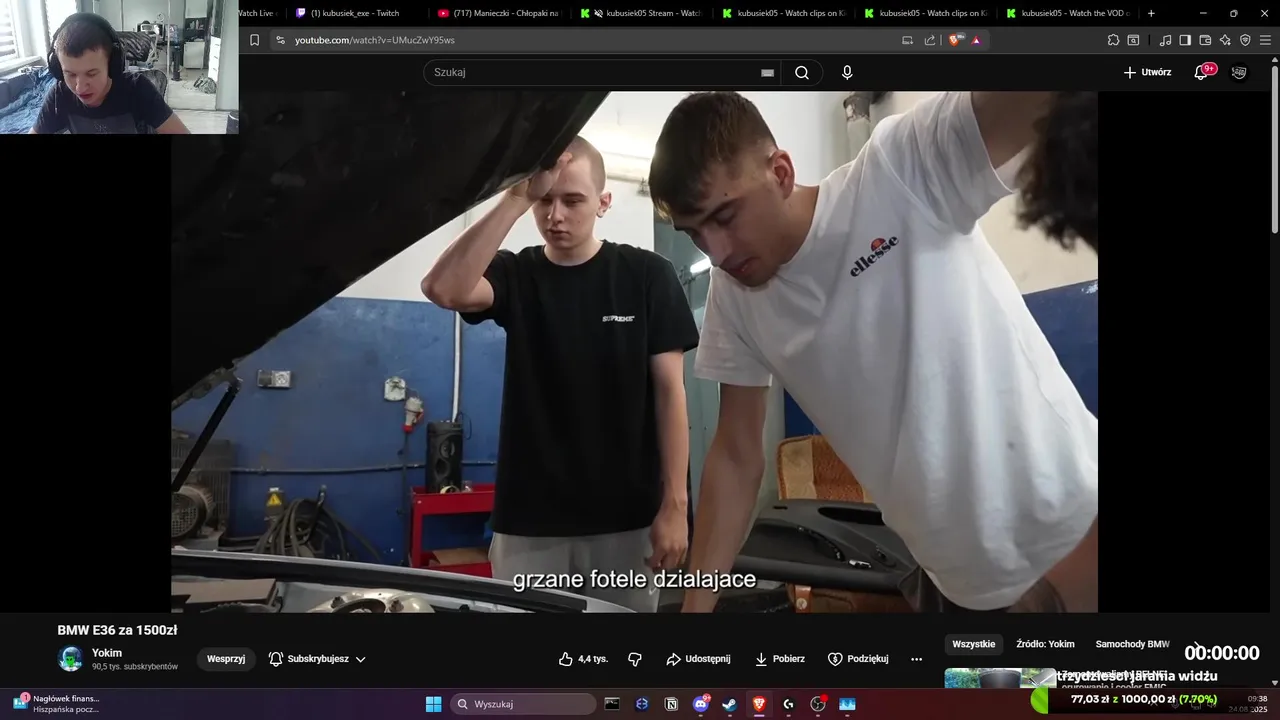Dislike the video with thumbs down
Image resolution: width=1280 pixels, height=720 pixels.
coord(634,659)
